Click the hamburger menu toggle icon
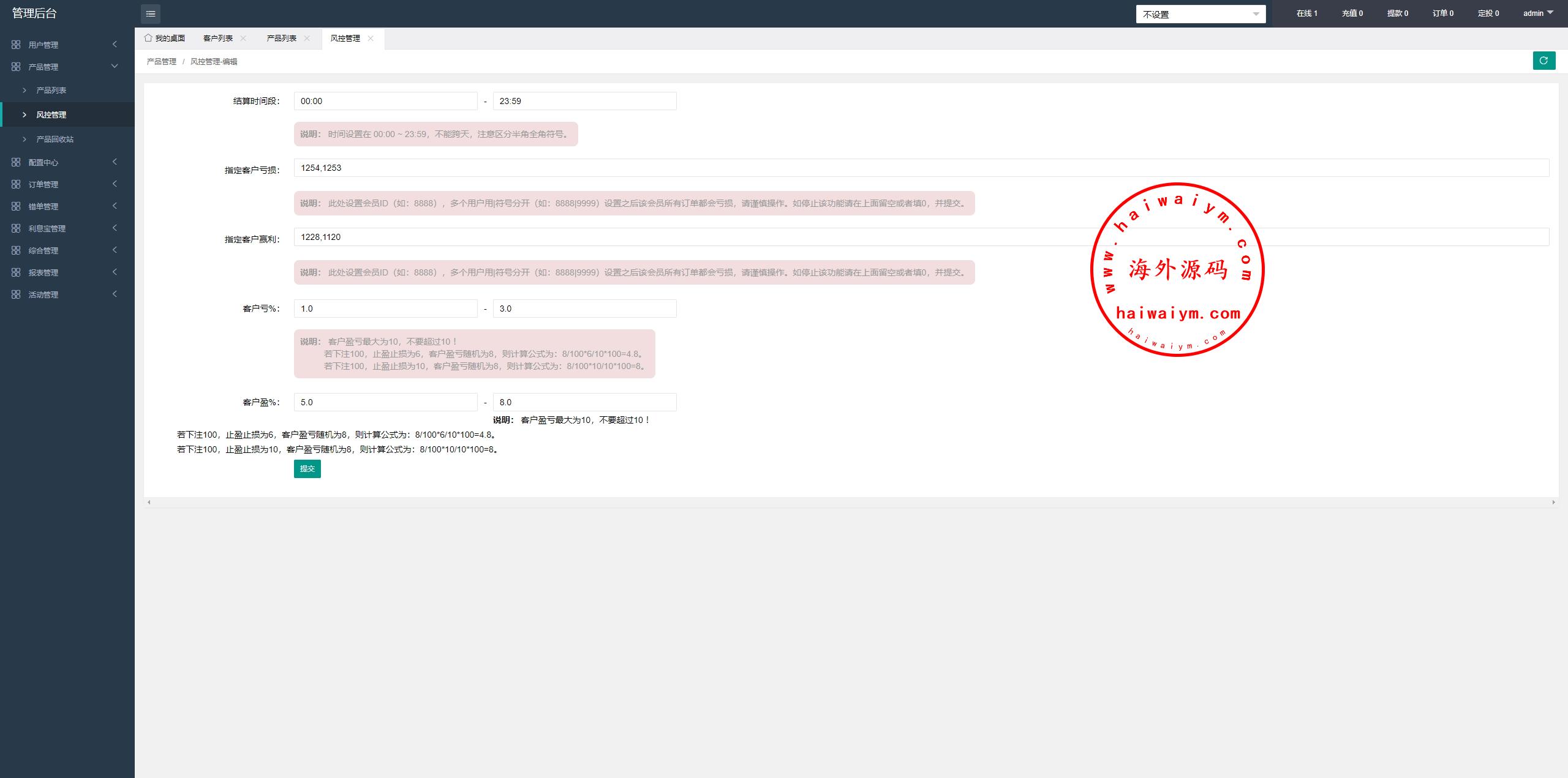 tap(151, 13)
